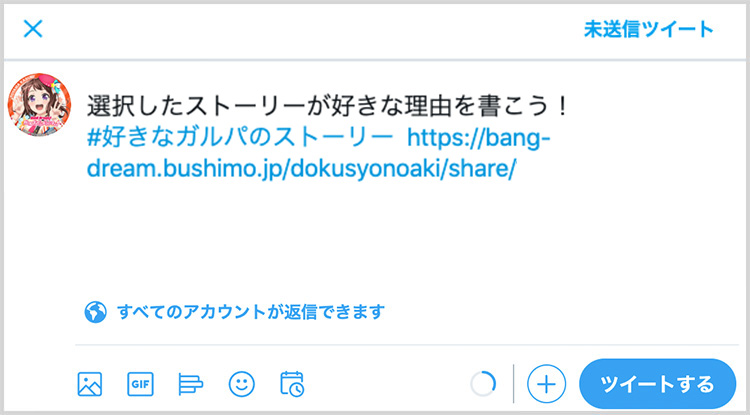Schedule the tweet with the calendar-clock icon
Screen dimensions: 750x415
tap(292, 384)
